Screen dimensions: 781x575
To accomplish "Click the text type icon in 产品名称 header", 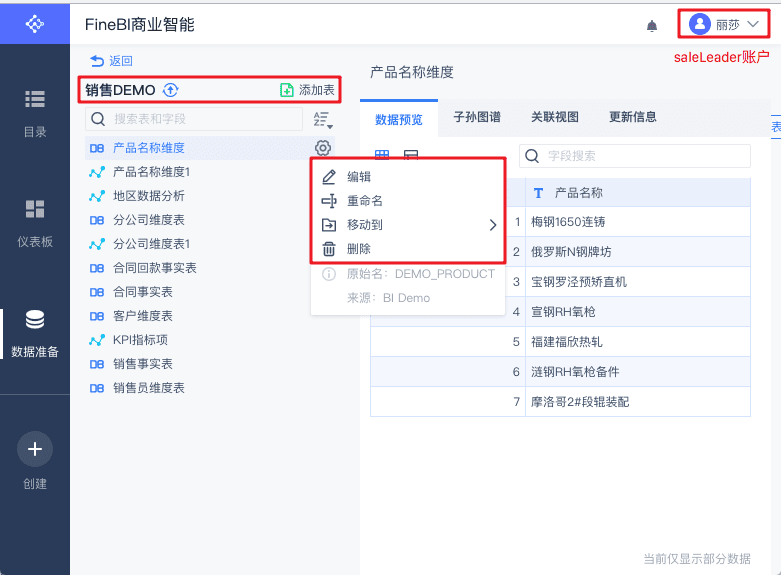I will coord(538,193).
